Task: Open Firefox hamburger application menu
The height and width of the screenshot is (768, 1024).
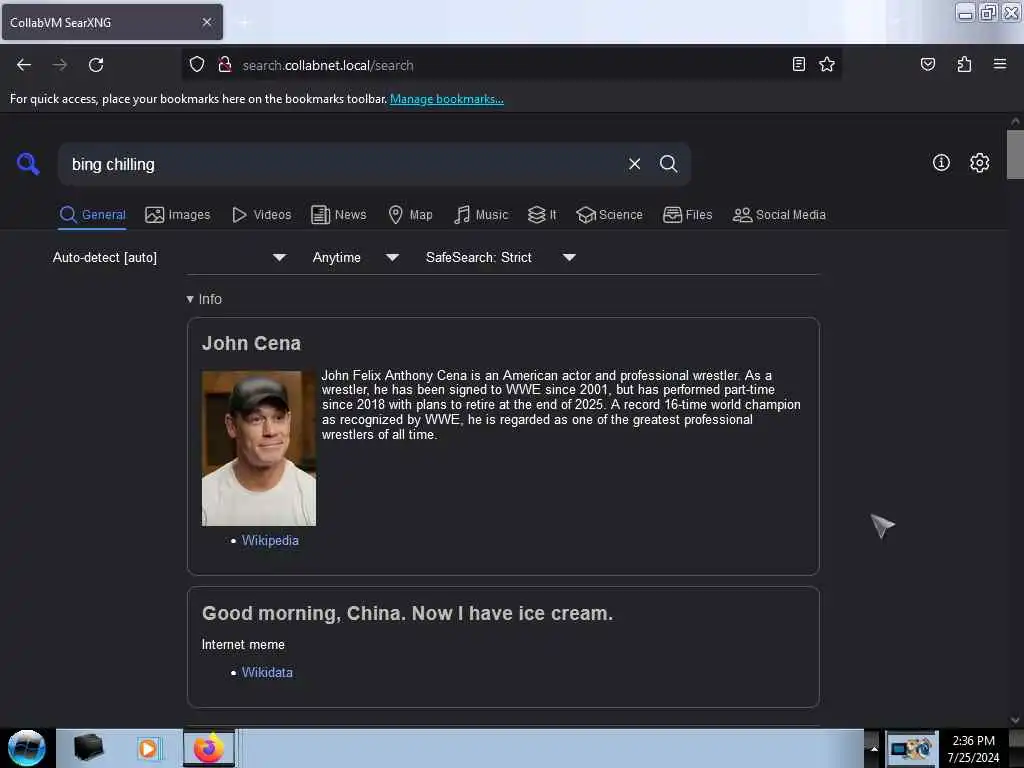Action: click(x=999, y=64)
